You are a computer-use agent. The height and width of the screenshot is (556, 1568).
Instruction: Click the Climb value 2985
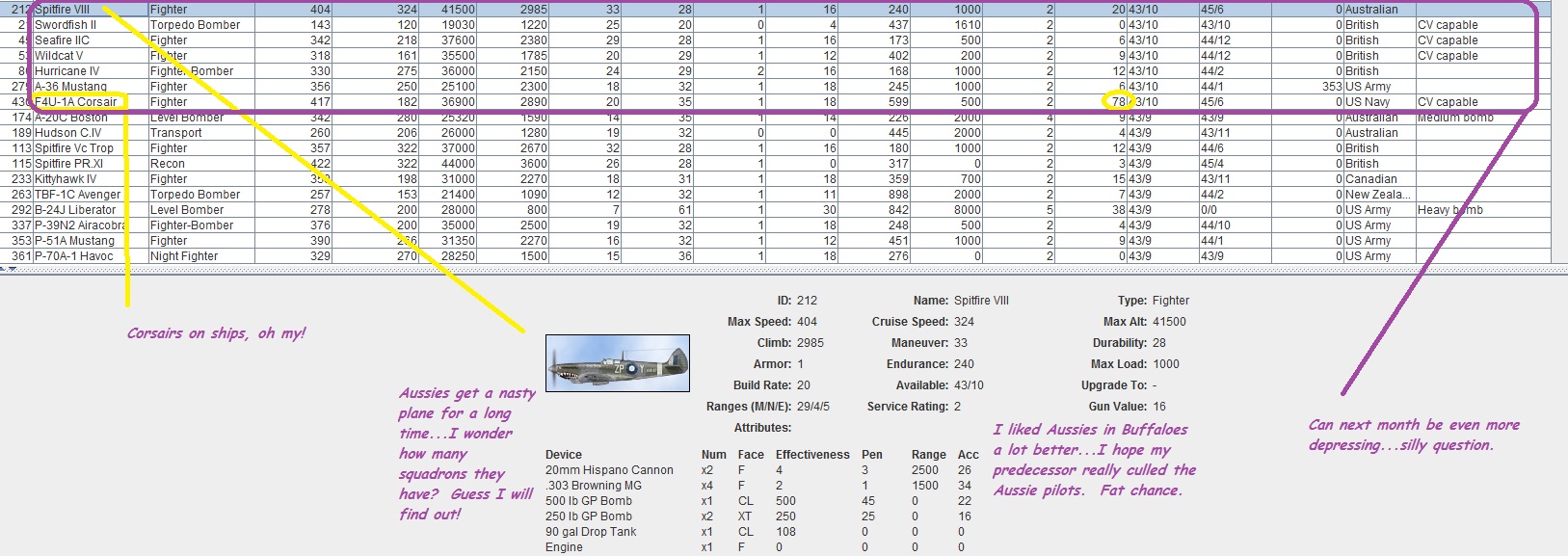(x=811, y=343)
